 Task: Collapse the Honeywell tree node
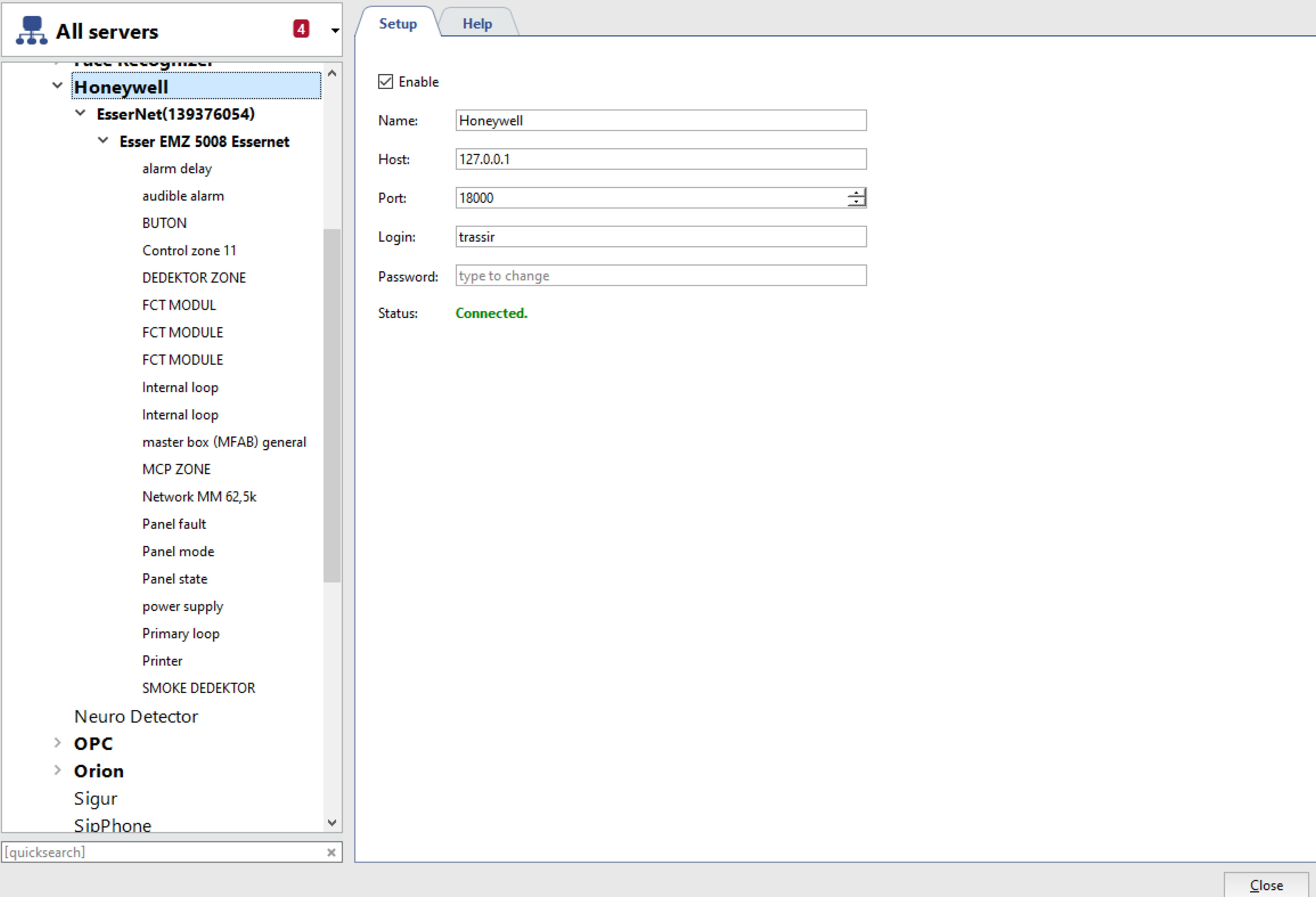[57, 86]
